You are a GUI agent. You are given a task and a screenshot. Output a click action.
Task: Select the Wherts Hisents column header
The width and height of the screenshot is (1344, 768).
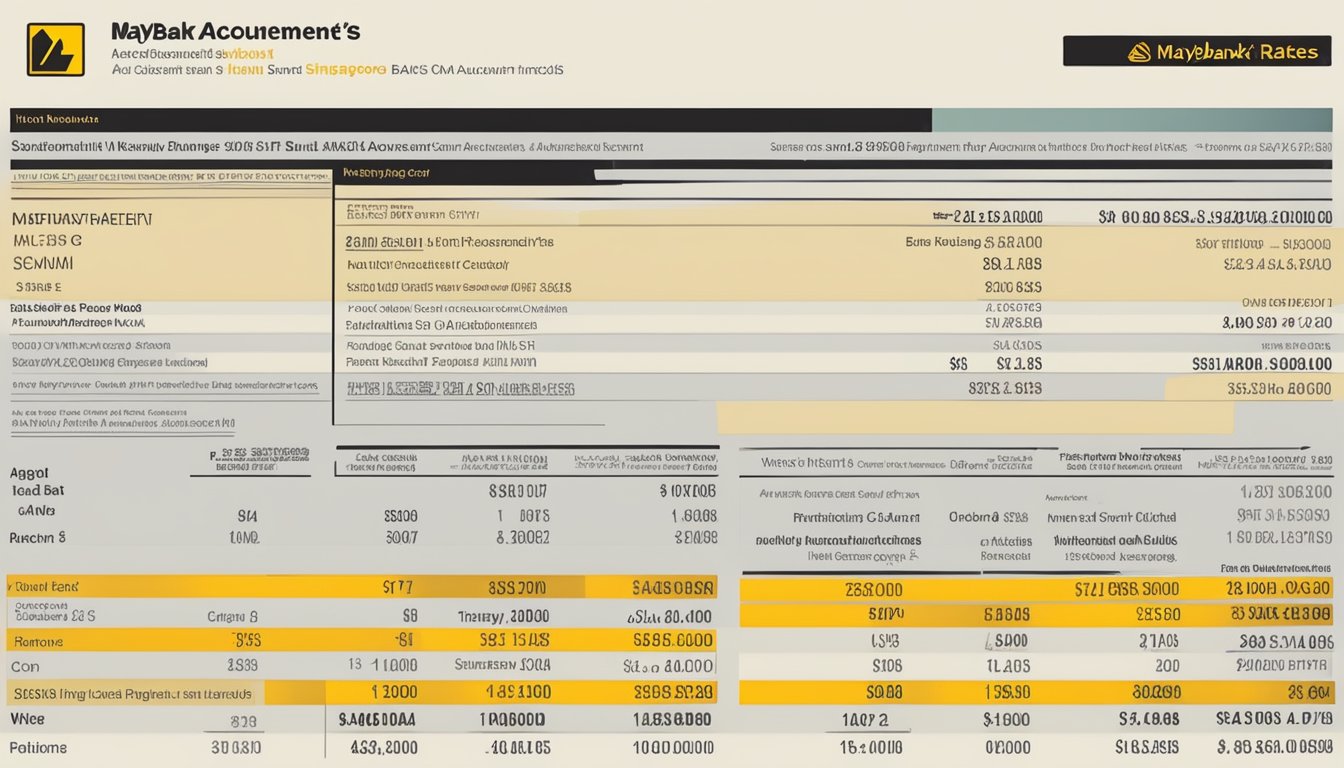(806, 463)
